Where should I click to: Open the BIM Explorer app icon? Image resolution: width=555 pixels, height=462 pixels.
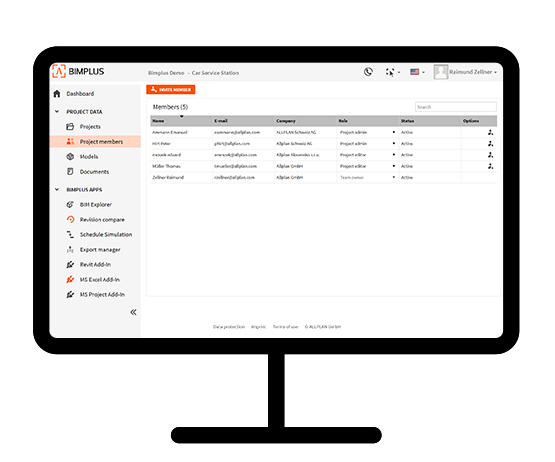click(x=70, y=205)
